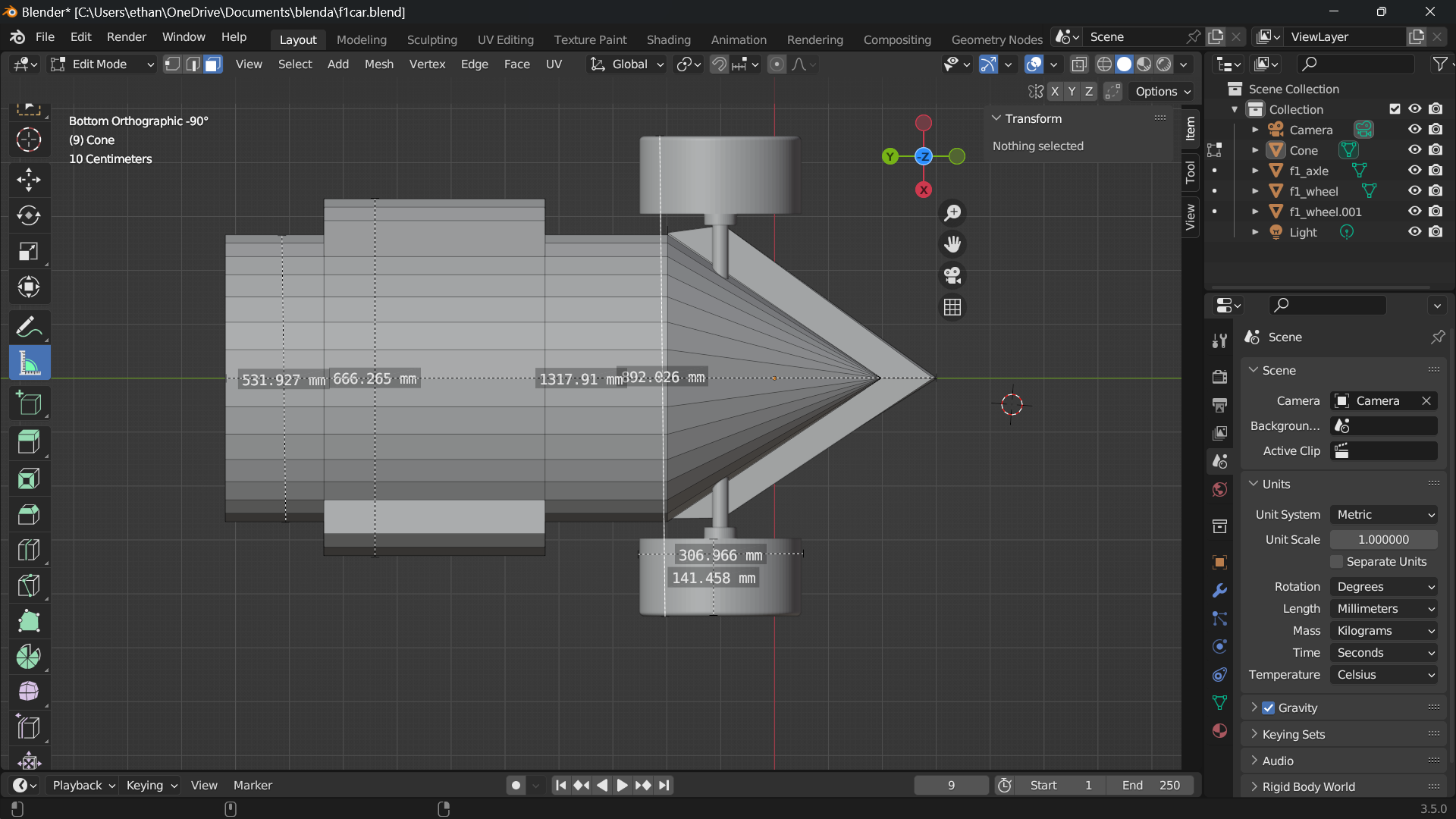Open the Length units dropdown
The width and height of the screenshot is (1456, 819).
(1384, 609)
